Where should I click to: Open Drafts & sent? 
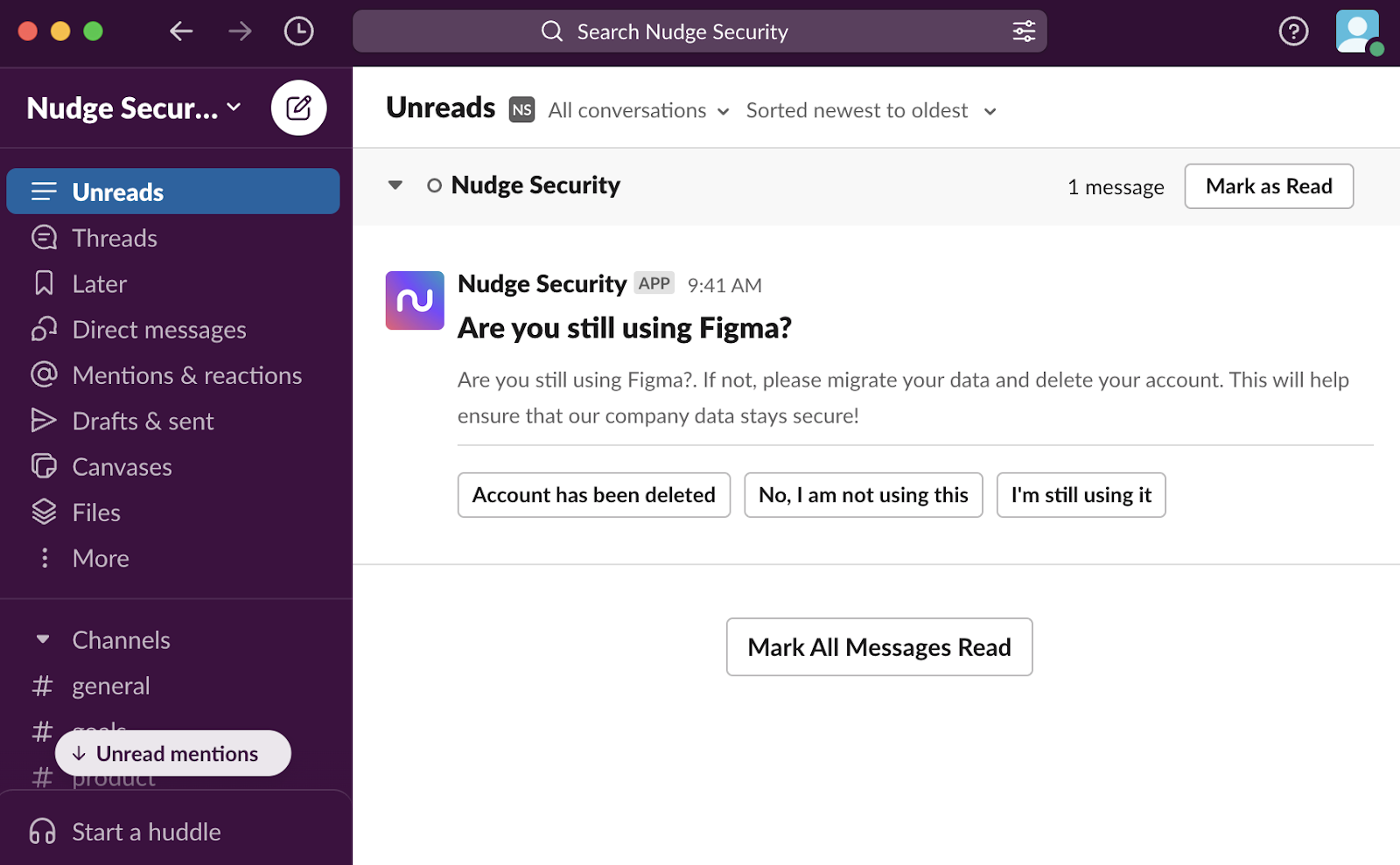point(142,421)
